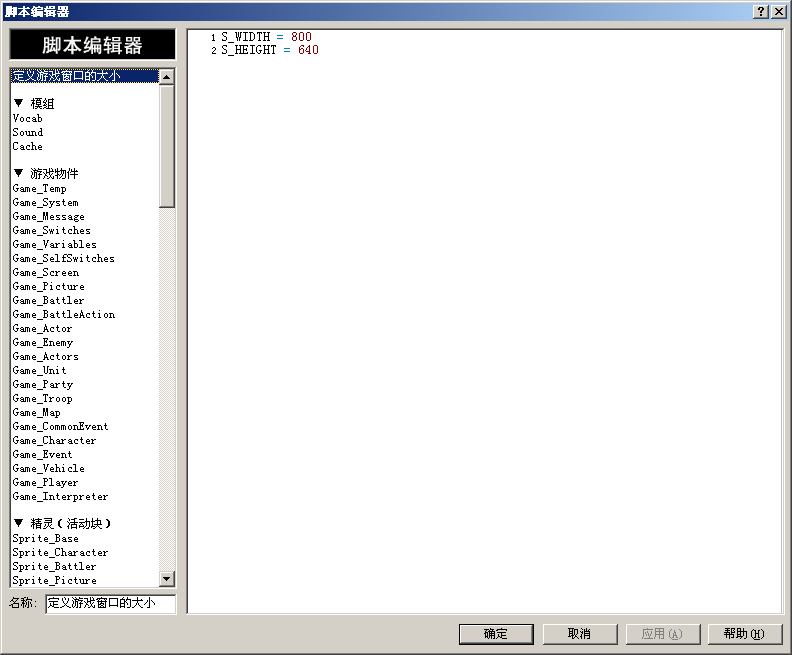Click the S_HEIGHT = 640 code line
The height and width of the screenshot is (655, 792).
tap(270, 50)
